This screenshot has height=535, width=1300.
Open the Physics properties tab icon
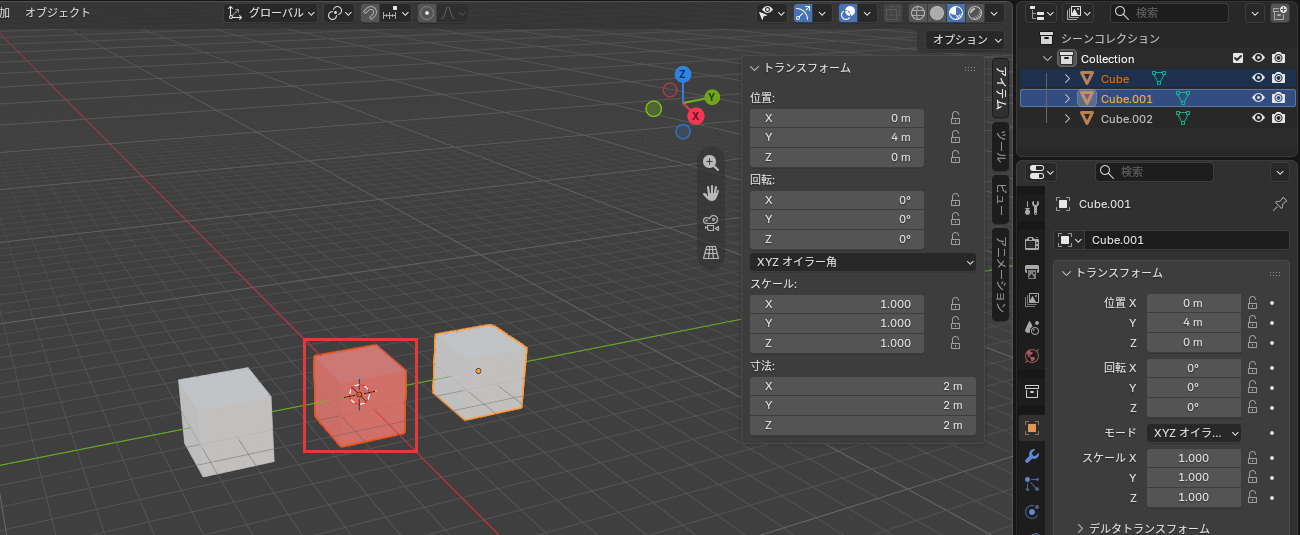(x=1032, y=512)
